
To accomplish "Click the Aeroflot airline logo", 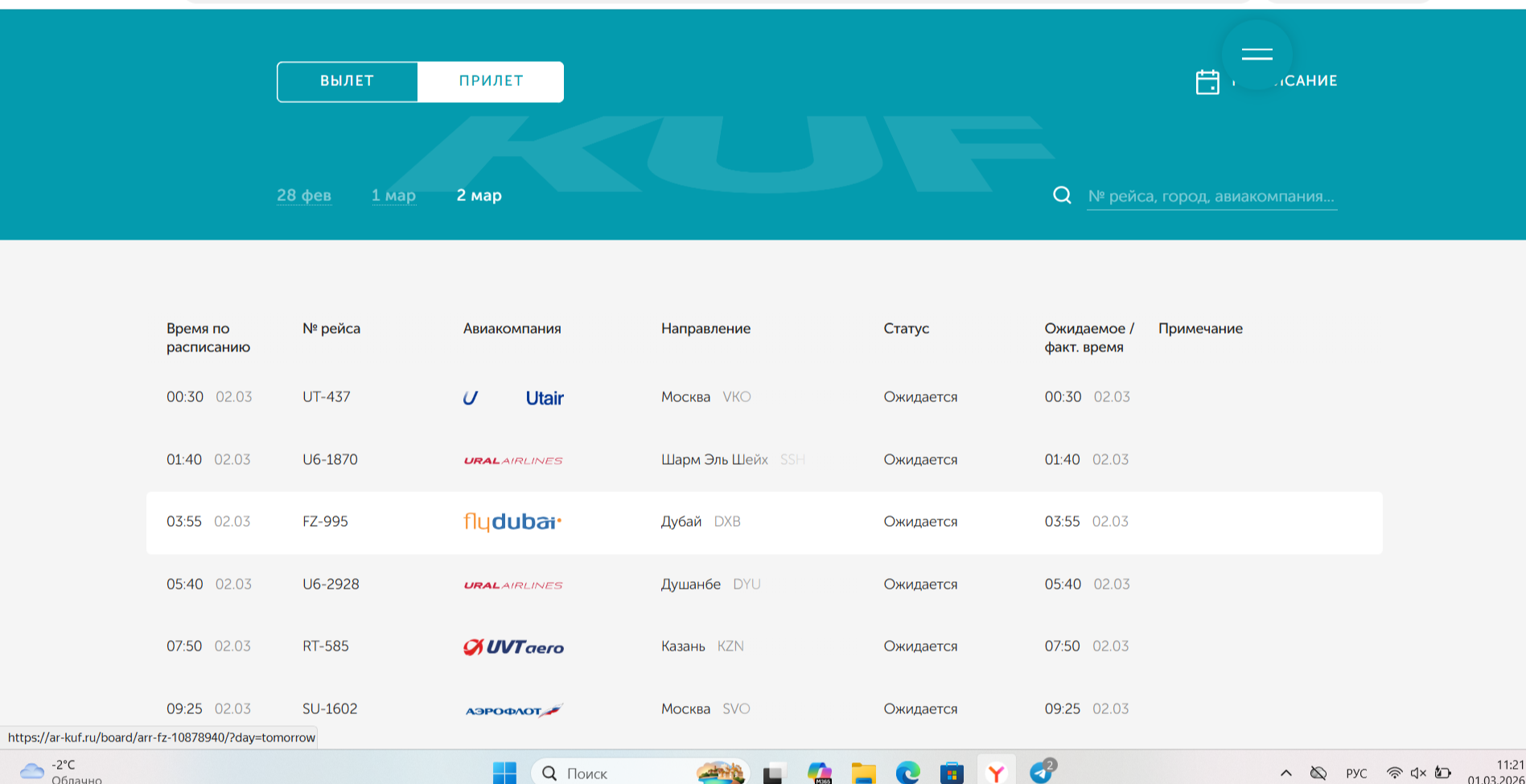I will [x=512, y=710].
